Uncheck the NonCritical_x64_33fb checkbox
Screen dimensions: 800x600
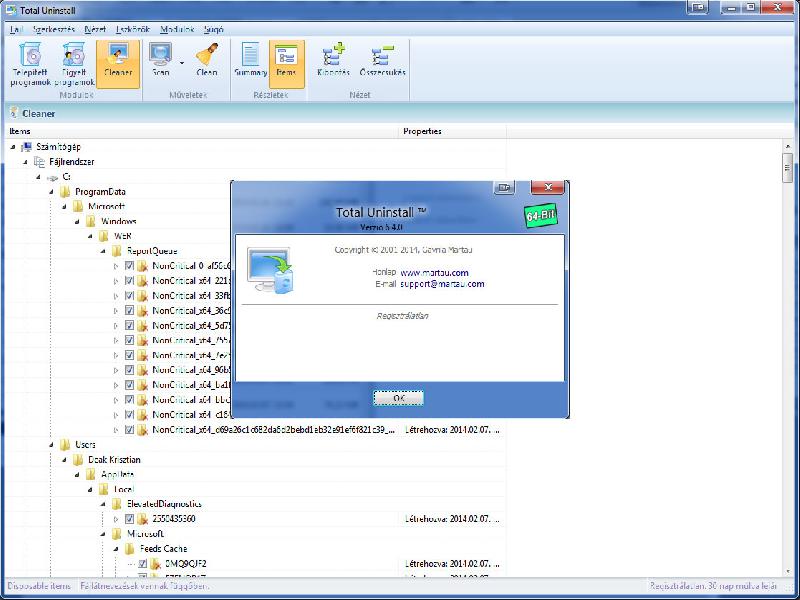129,295
